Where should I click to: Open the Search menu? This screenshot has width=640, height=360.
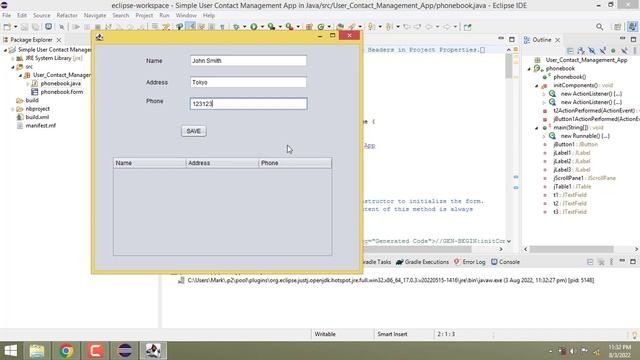coord(120,15)
